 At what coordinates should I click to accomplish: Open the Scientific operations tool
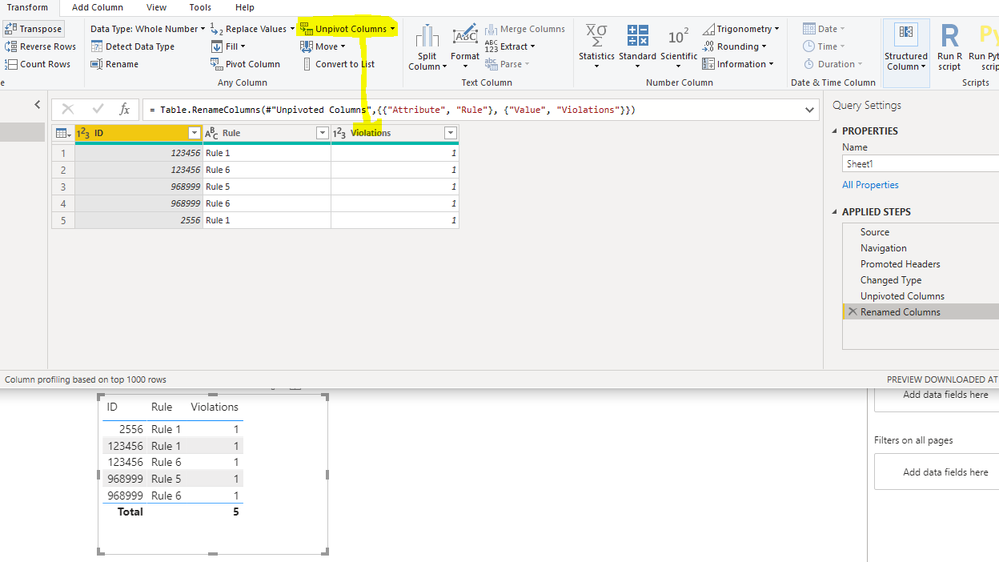[679, 46]
